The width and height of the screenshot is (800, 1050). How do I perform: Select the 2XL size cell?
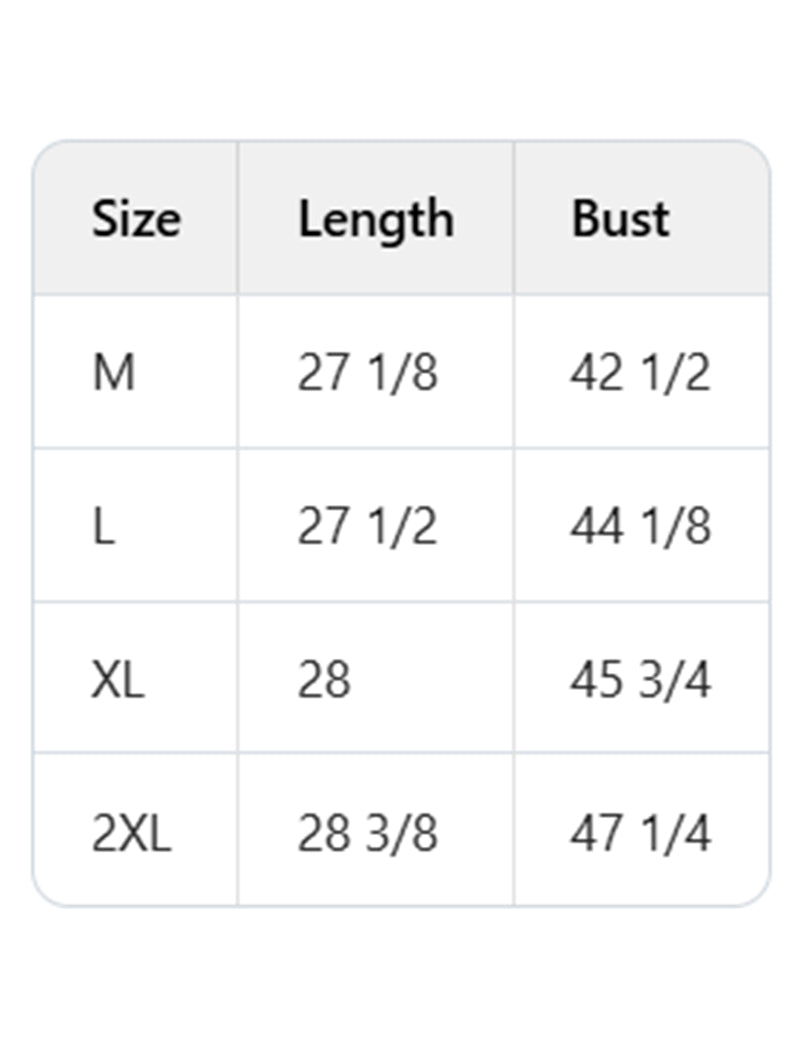click(x=131, y=833)
